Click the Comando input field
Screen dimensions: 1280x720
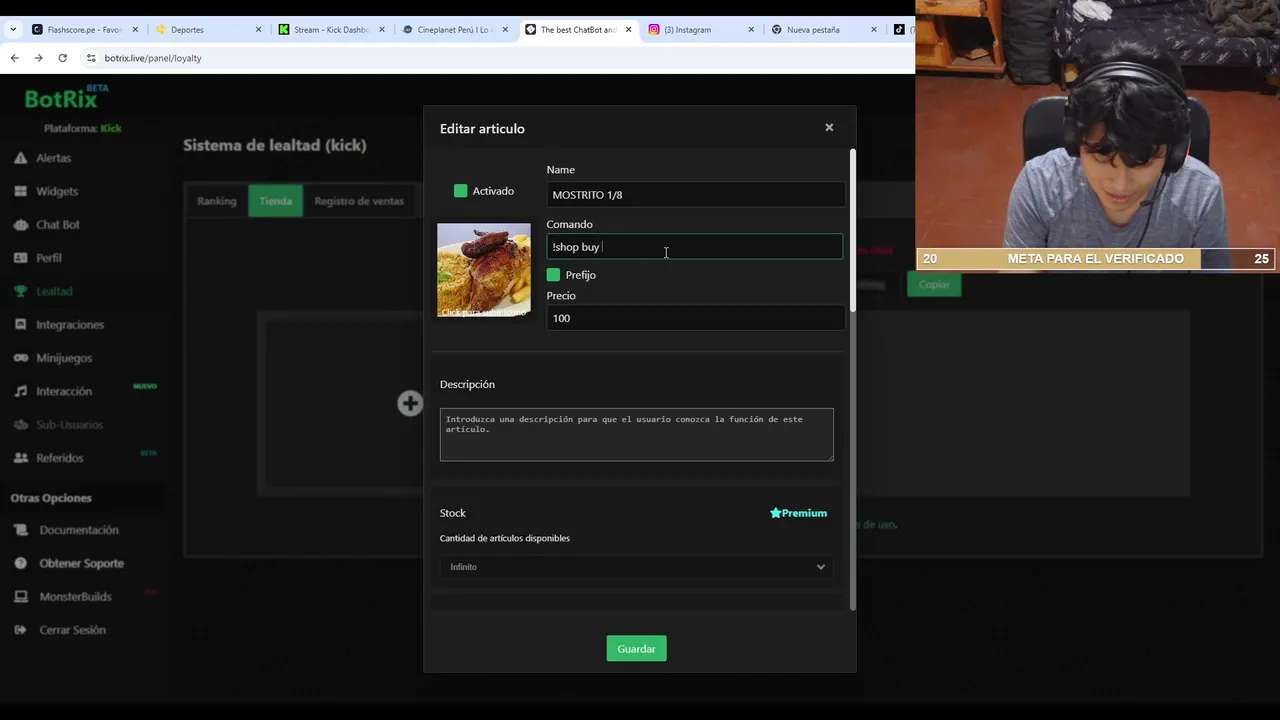click(695, 247)
